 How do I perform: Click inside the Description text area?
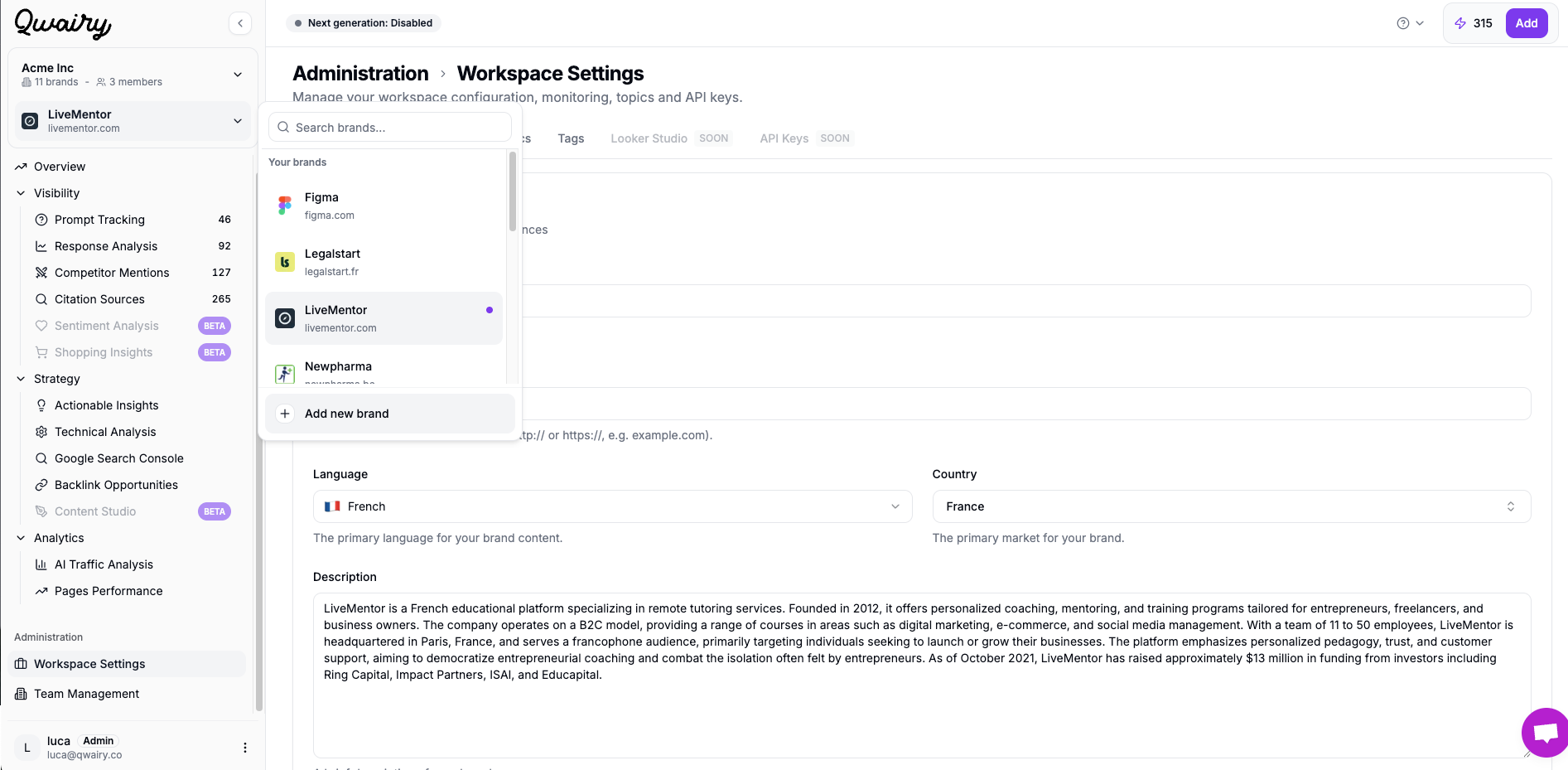tap(922, 676)
